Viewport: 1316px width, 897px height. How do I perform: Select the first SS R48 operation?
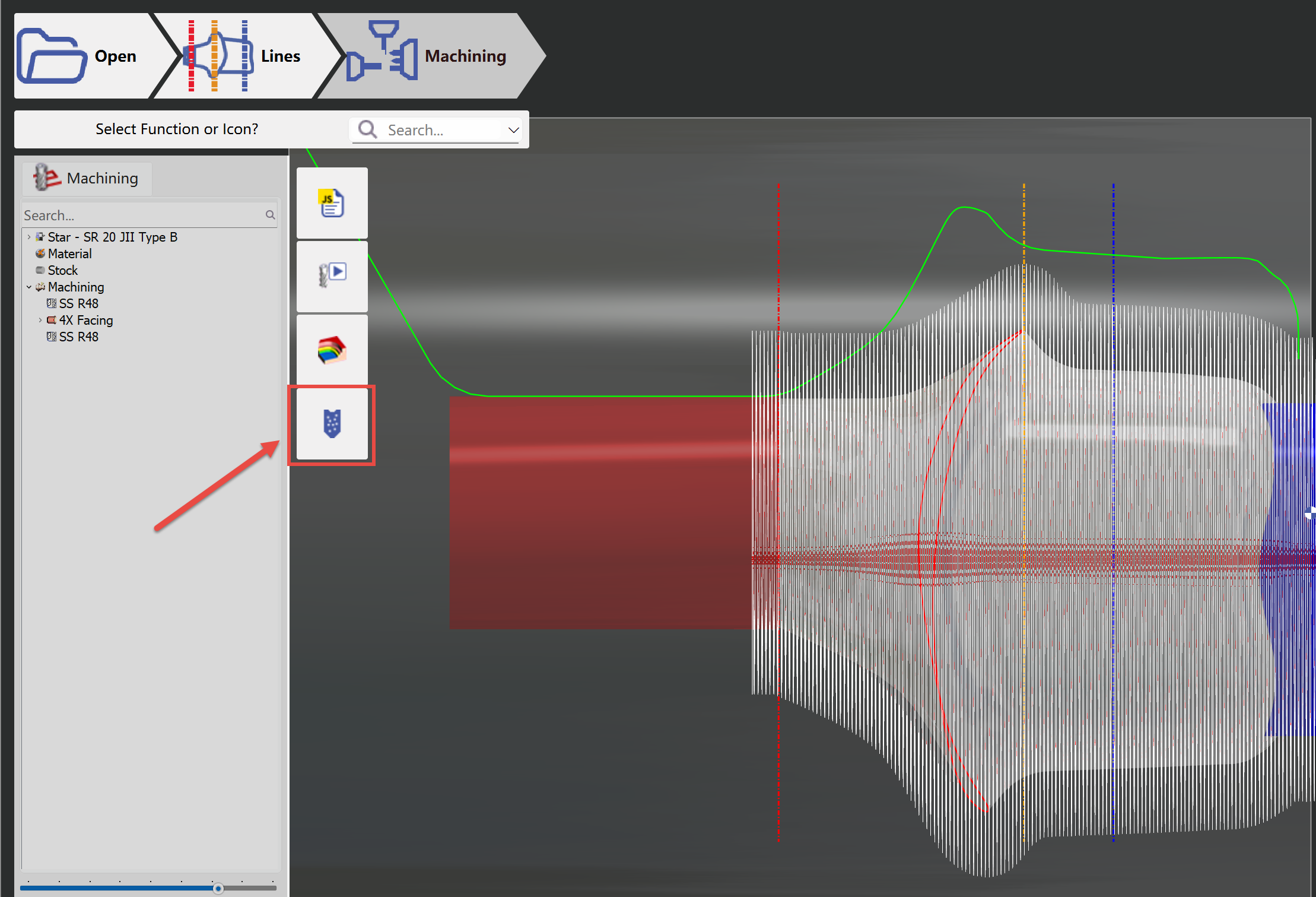78,303
